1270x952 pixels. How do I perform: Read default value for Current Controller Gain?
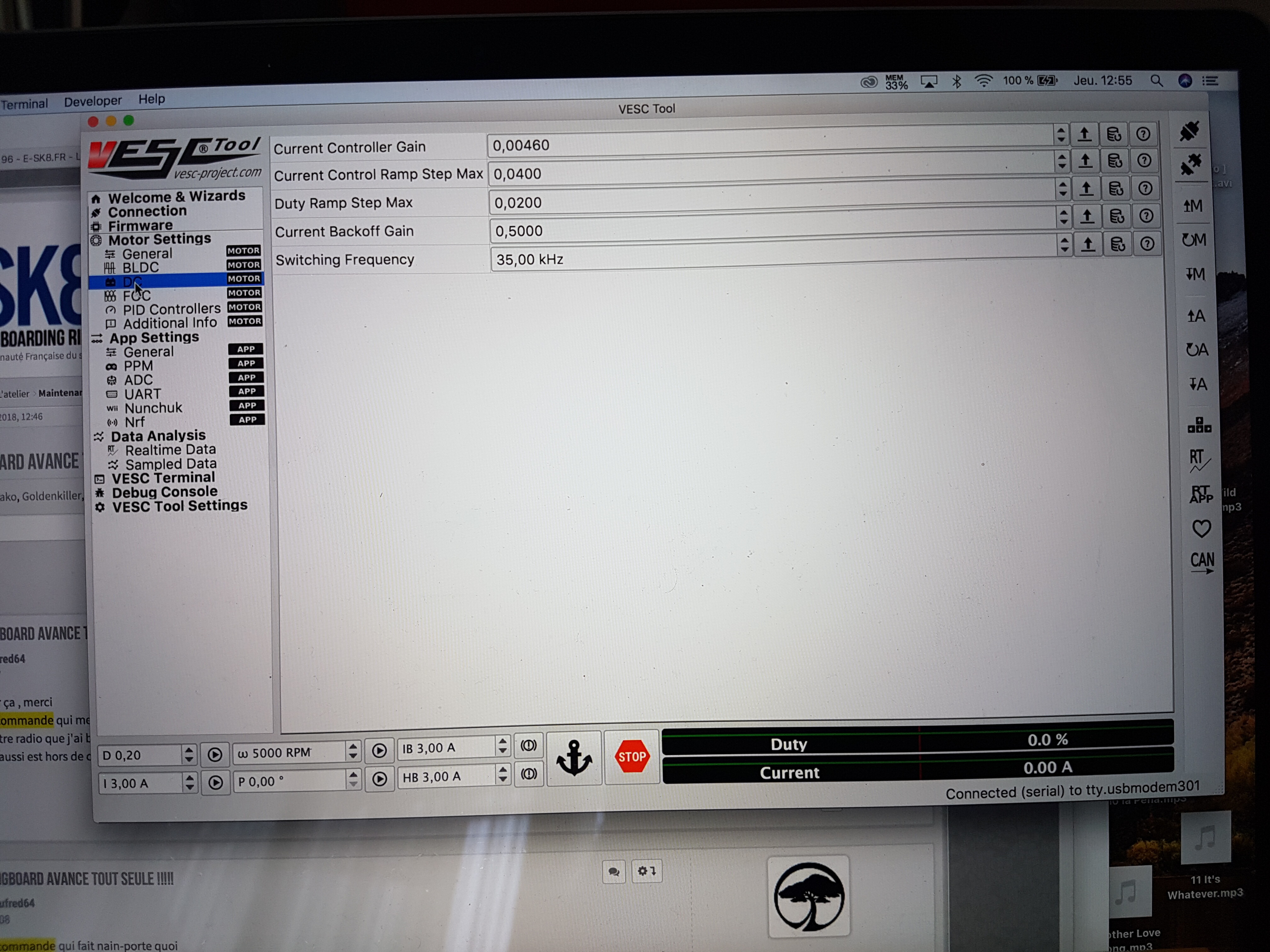coord(1113,134)
